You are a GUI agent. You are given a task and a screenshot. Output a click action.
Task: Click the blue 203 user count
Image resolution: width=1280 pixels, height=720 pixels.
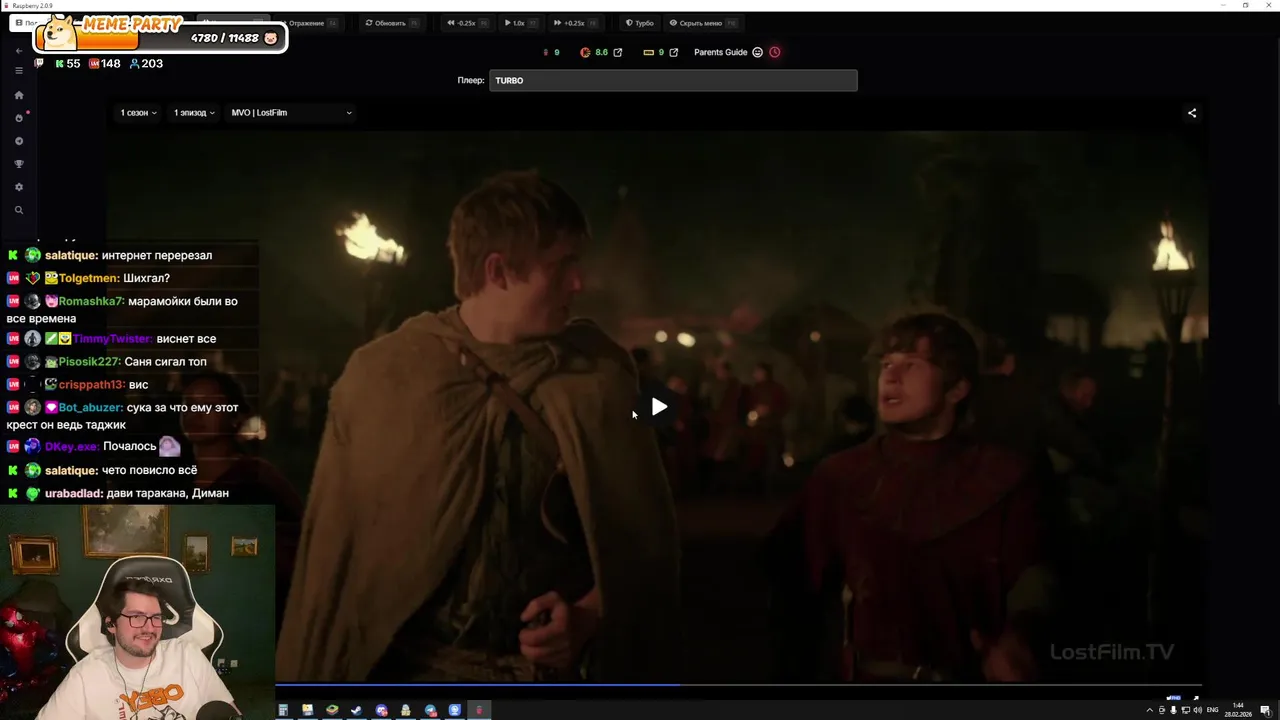click(146, 64)
